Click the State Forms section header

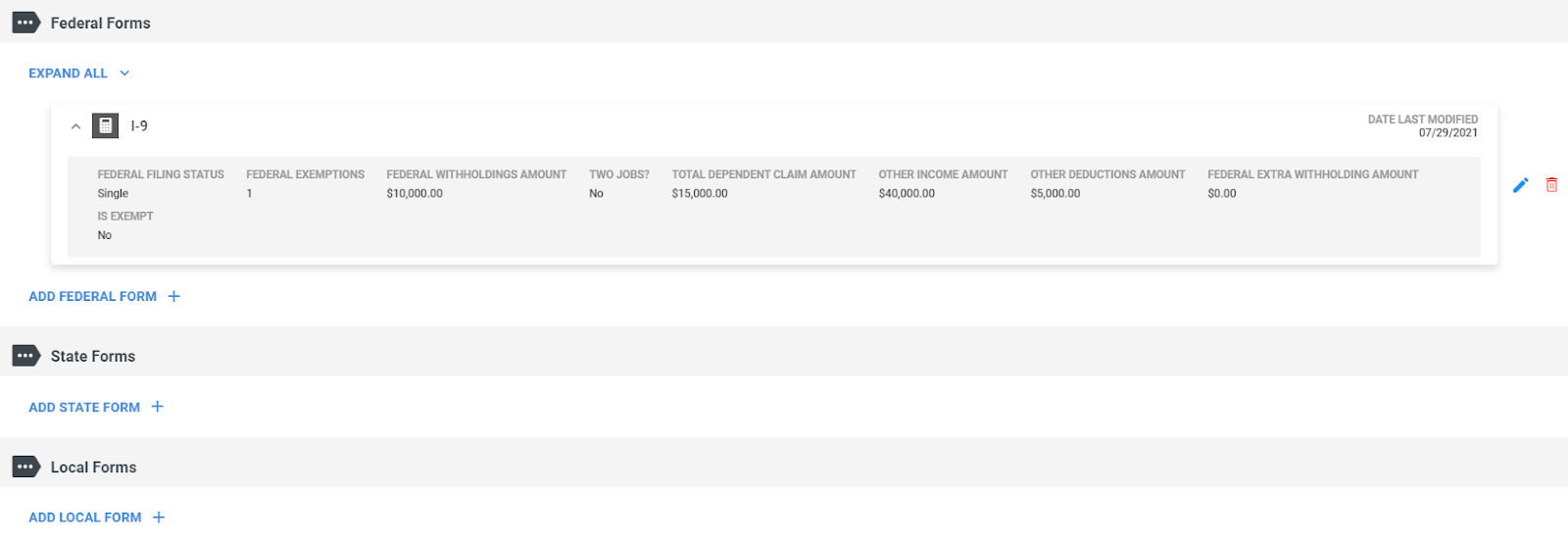pos(93,356)
